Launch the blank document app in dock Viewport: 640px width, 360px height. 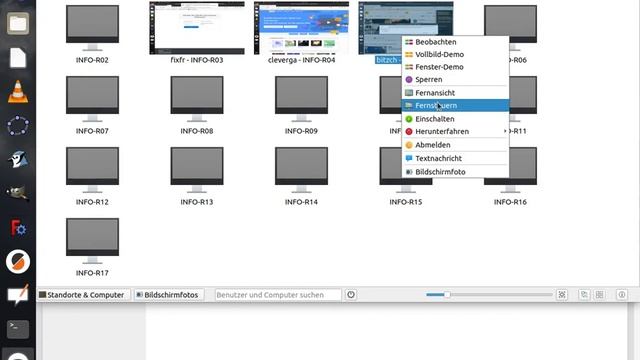point(18,58)
